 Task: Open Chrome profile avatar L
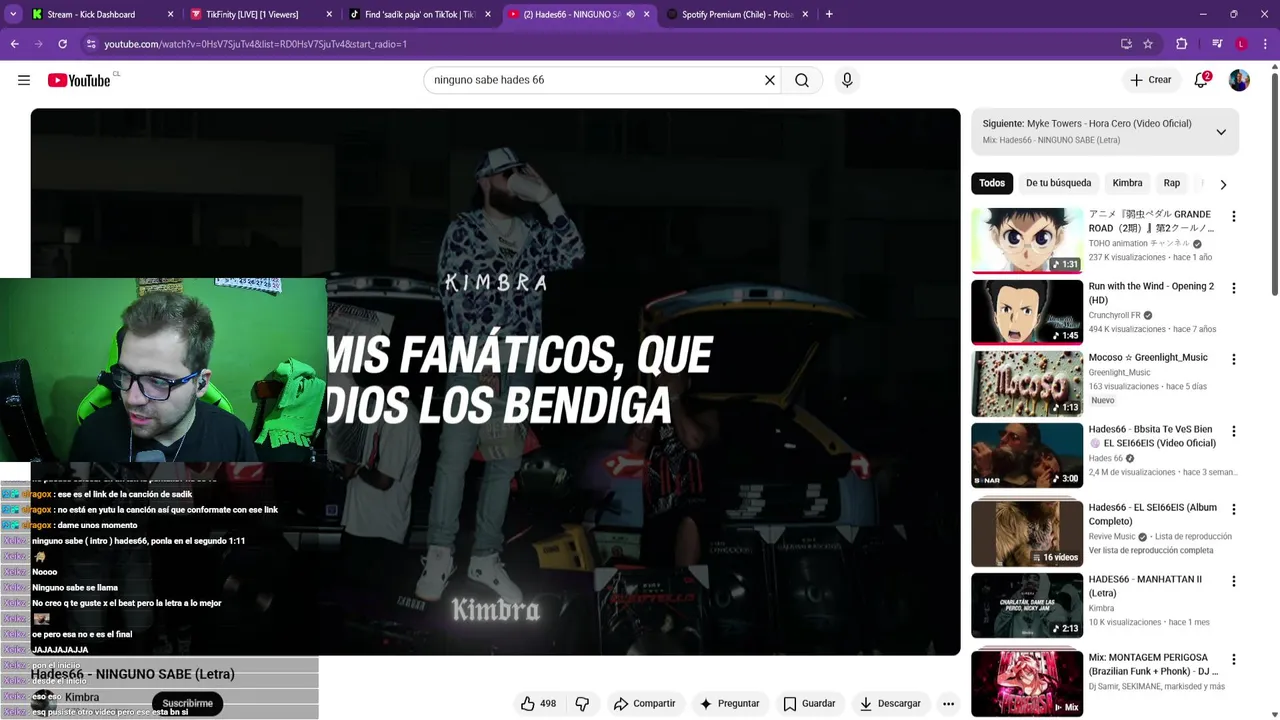click(x=1241, y=44)
